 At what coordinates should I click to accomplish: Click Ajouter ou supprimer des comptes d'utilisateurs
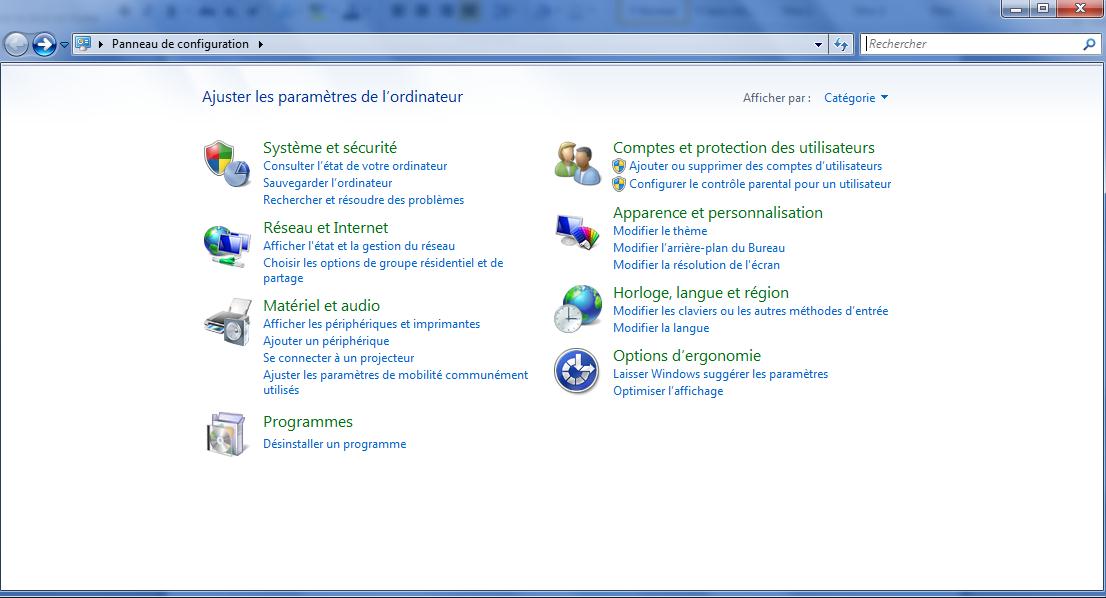[755, 166]
